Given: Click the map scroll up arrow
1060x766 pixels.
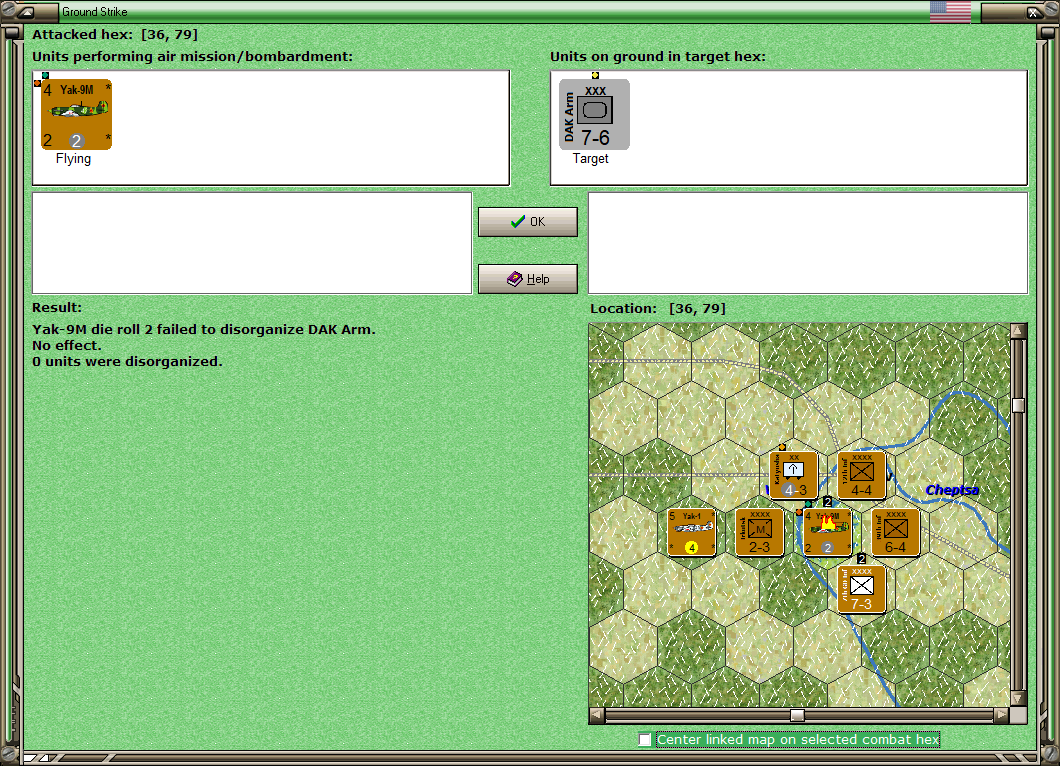Looking at the screenshot, I should point(1019,331).
